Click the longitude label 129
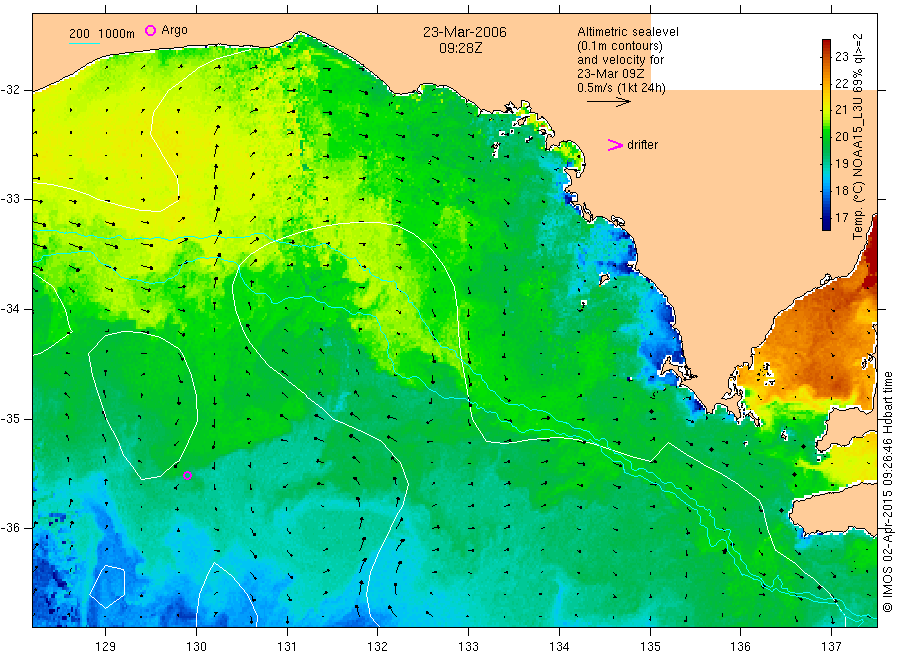900x660 pixels. (x=106, y=647)
